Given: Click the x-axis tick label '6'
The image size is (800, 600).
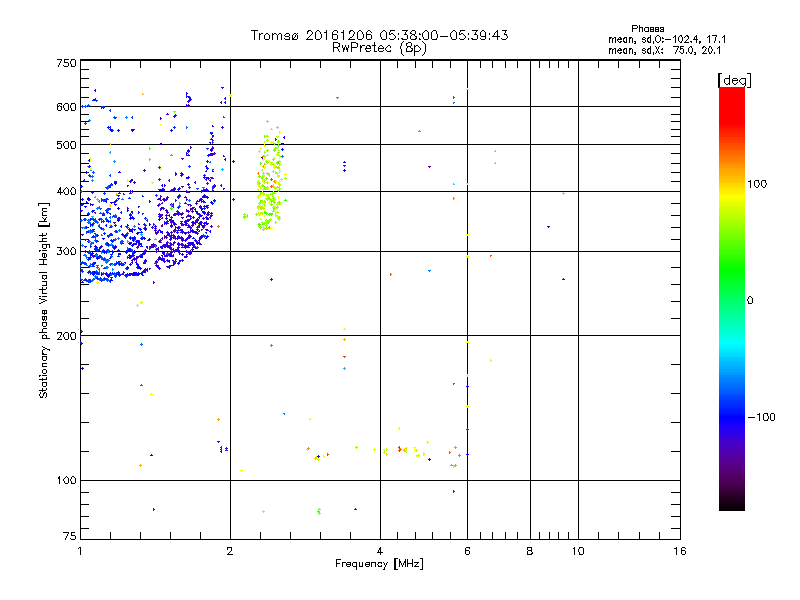Looking at the screenshot, I should click(467, 551).
